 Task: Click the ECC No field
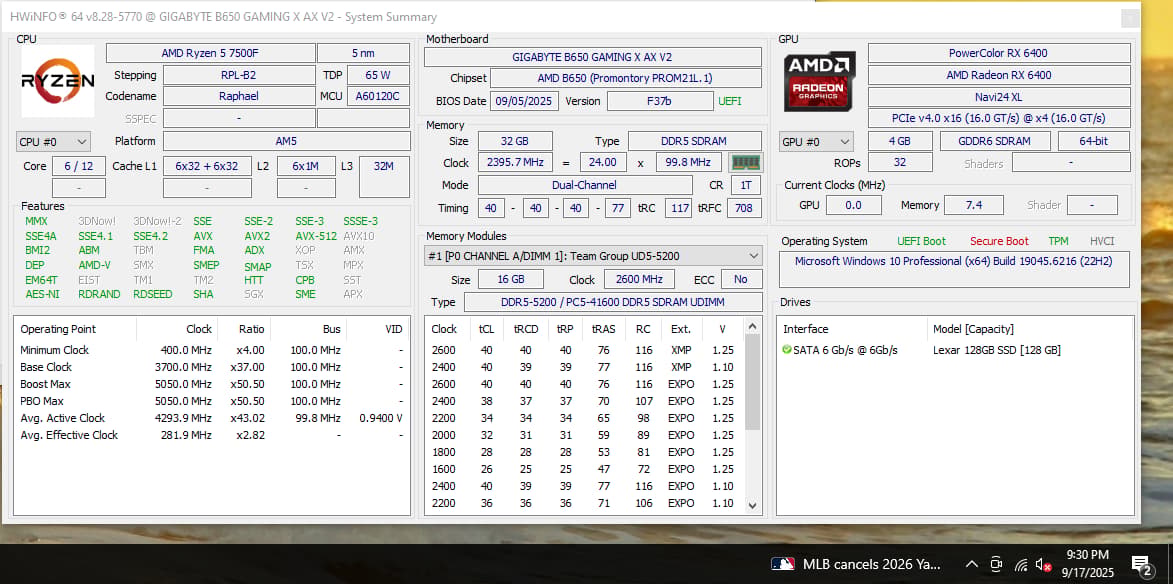pyautogui.click(x=741, y=280)
